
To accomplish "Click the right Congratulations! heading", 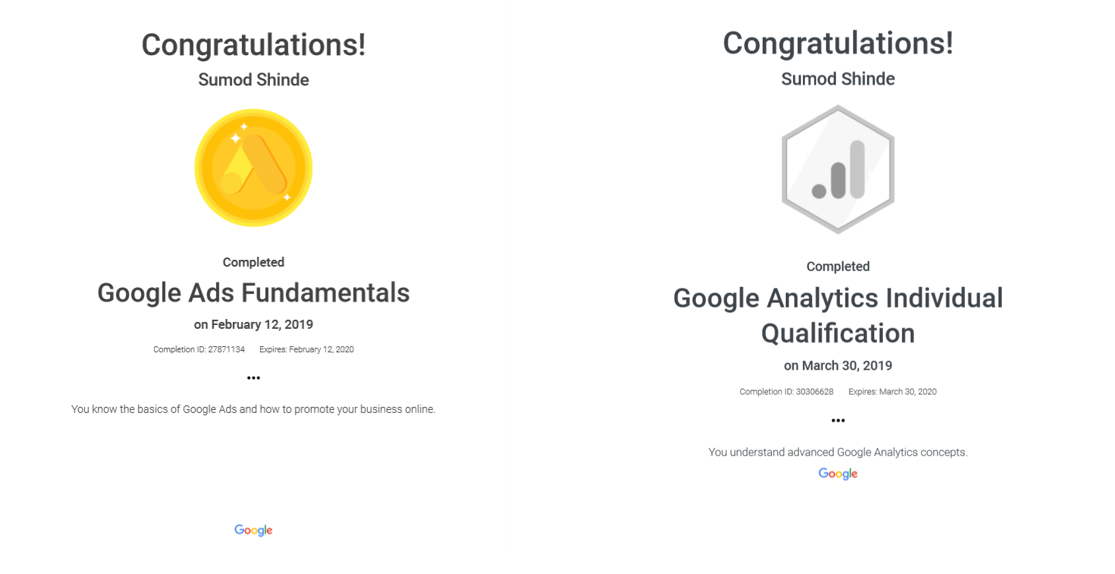I will tap(838, 43).
